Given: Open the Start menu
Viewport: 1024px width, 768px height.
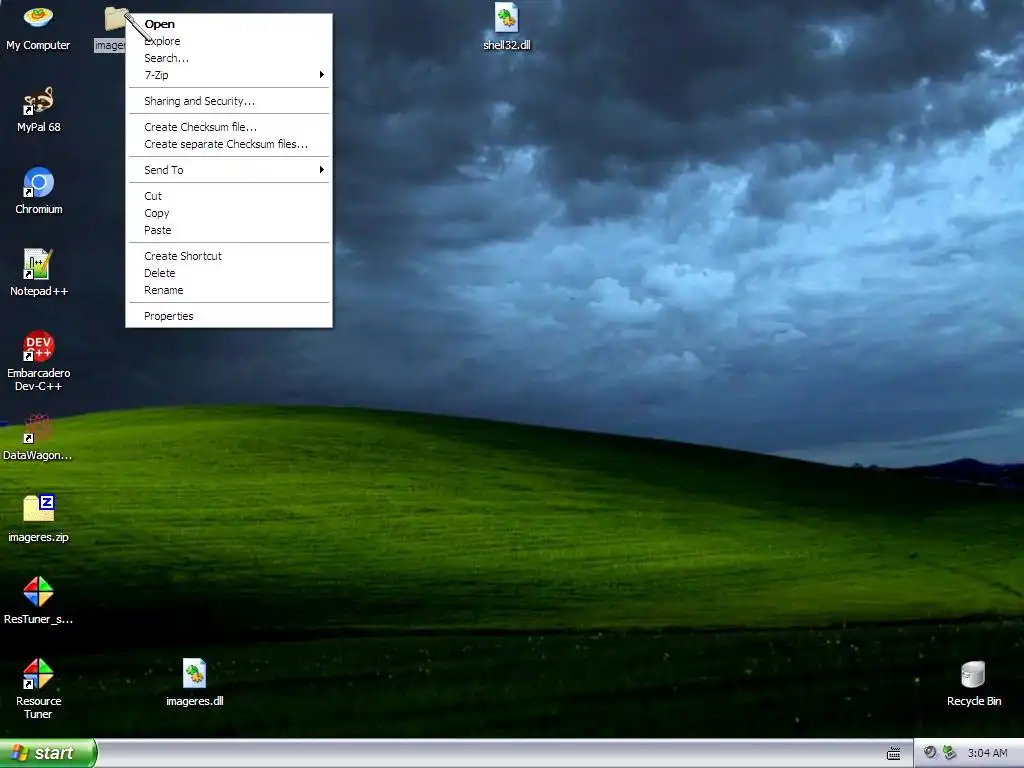Looking at the screenshot, I should [x=48, y=753].
